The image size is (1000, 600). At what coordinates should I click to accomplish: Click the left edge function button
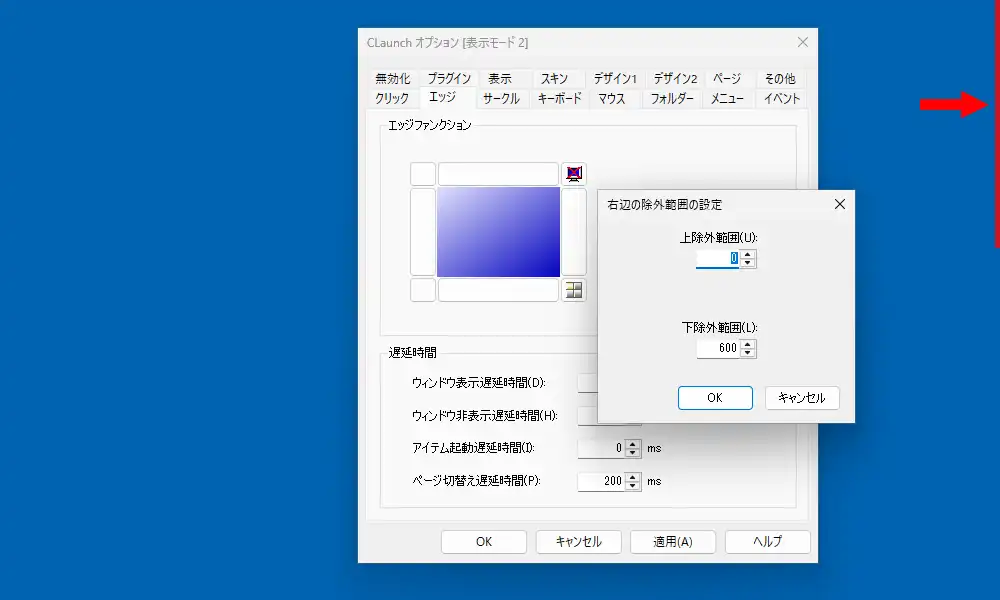tap(422, 231)
